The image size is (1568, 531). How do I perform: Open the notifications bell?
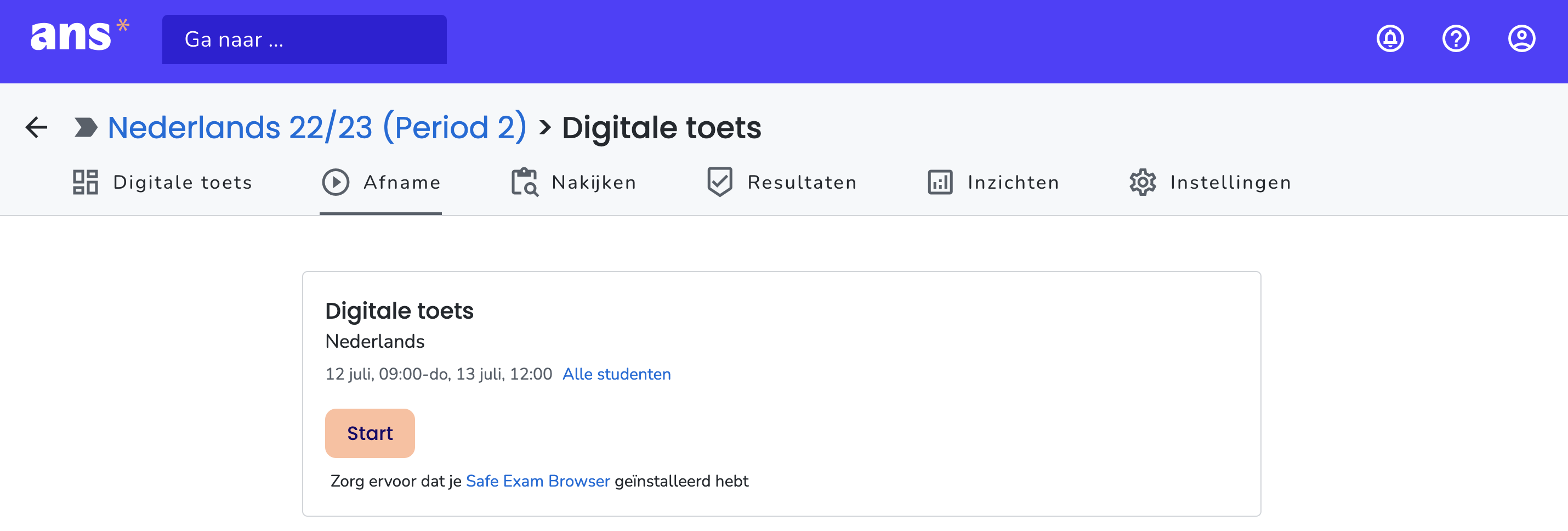[1390, 39]
